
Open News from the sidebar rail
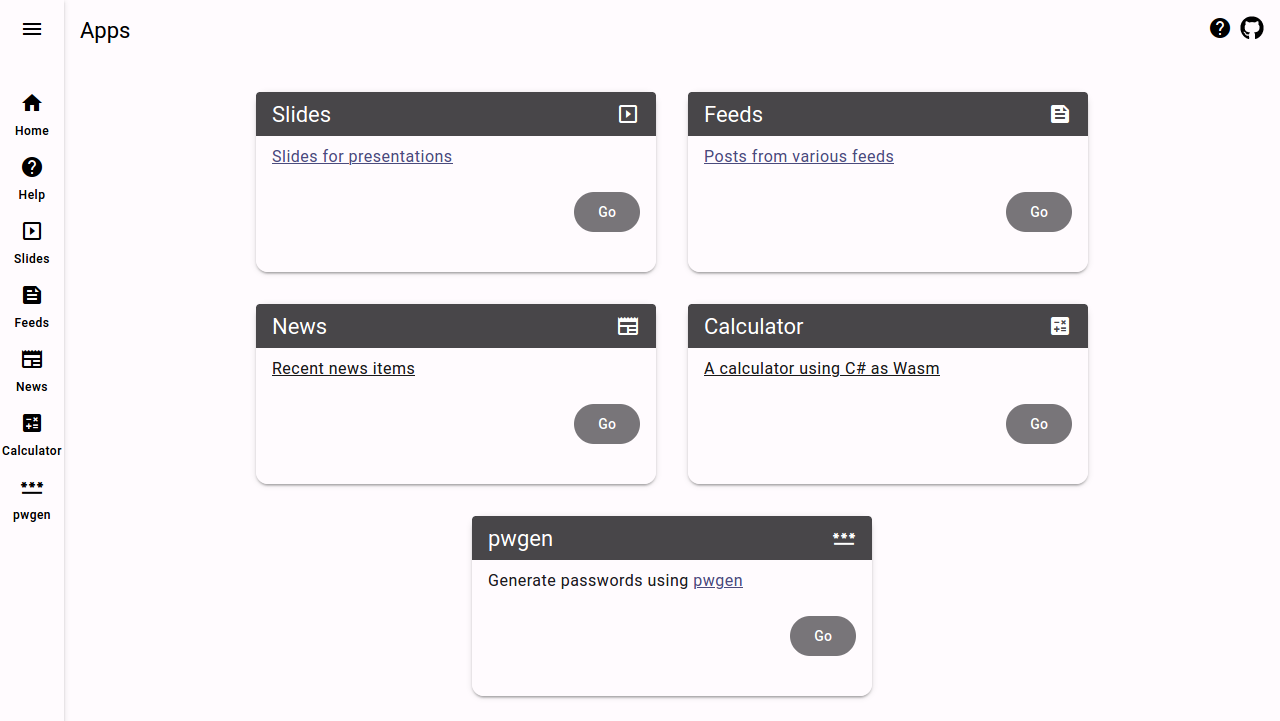click(x=32, y=359)
